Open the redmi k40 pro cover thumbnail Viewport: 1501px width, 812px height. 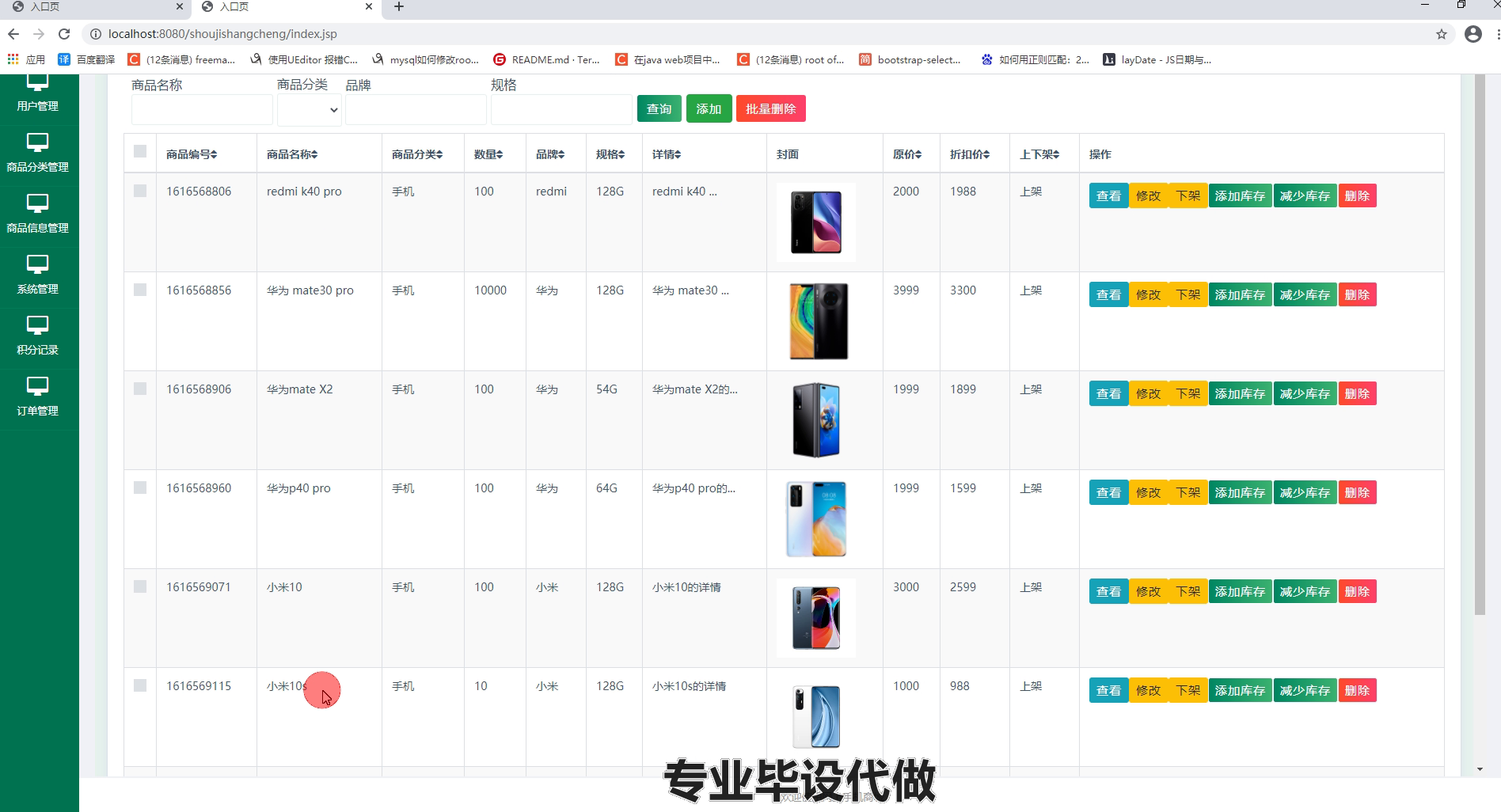point(816,222)
